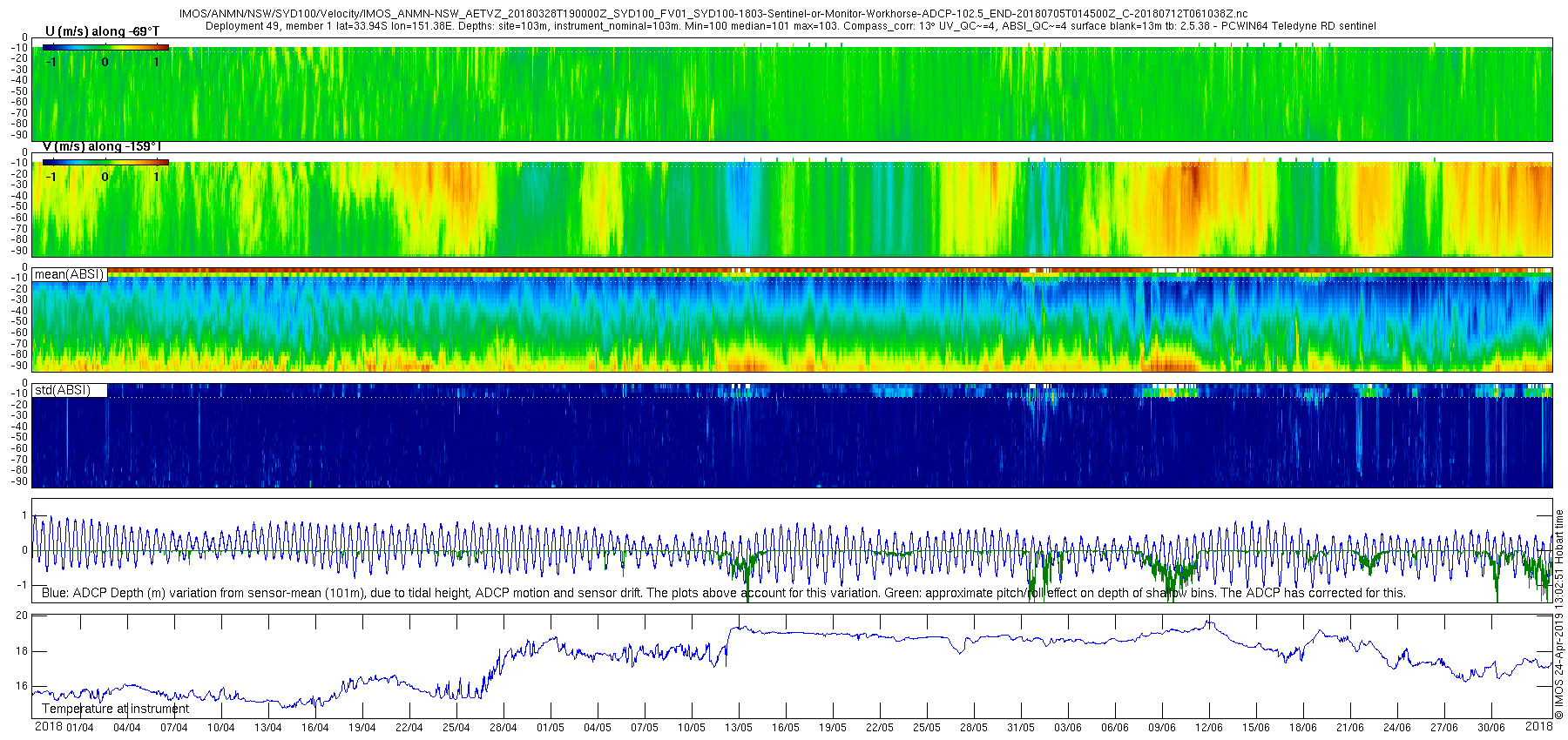Click the '09/06' date tick label

(1162, 728)
